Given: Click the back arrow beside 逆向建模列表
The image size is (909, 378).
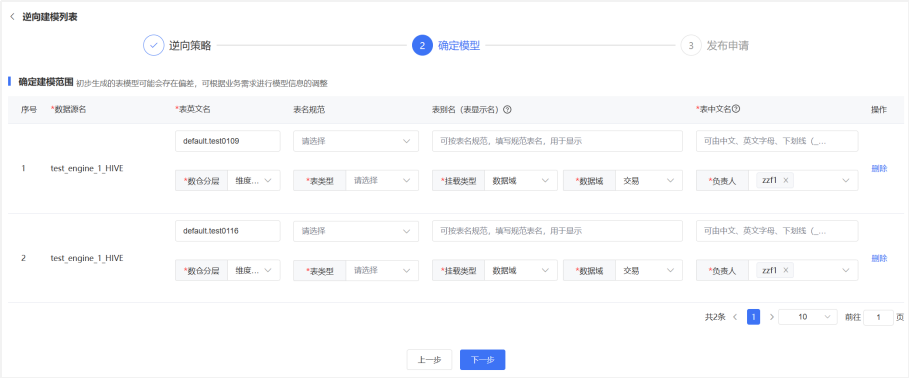Looking at the screenshot, I should tap(13, 17).
